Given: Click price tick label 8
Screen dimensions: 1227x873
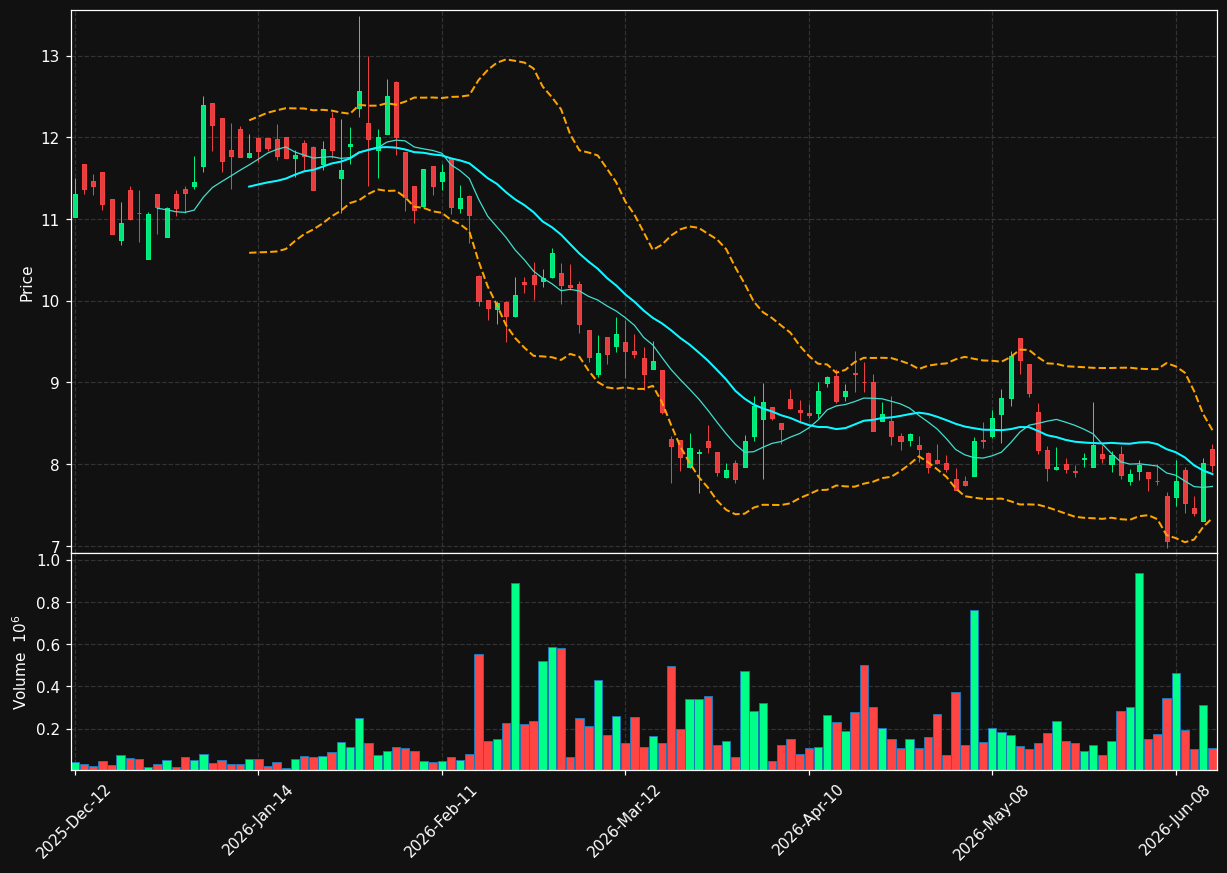Looking at the screenshot, I should [54, 465].
